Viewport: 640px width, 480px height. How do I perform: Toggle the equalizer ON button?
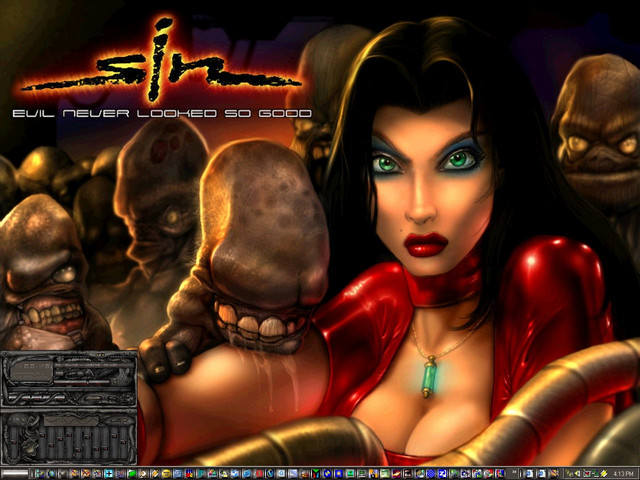[15, 420]
